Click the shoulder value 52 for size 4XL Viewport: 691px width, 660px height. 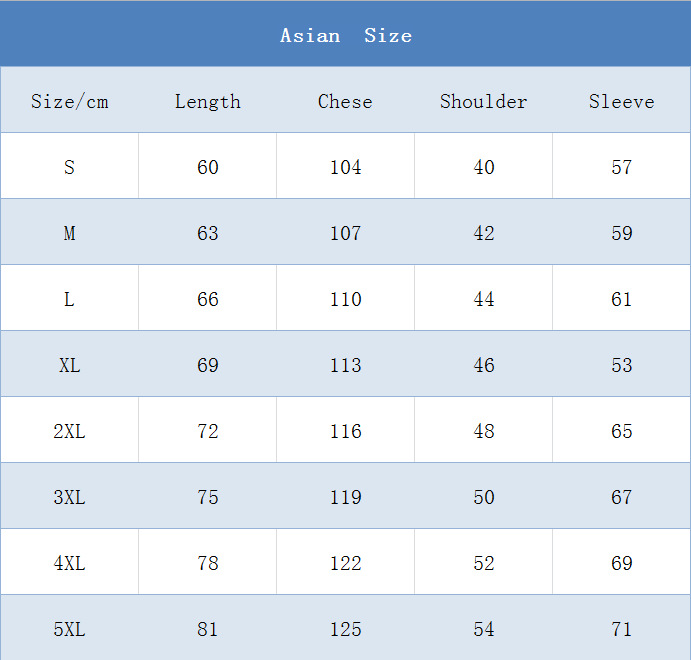(483, 563)
